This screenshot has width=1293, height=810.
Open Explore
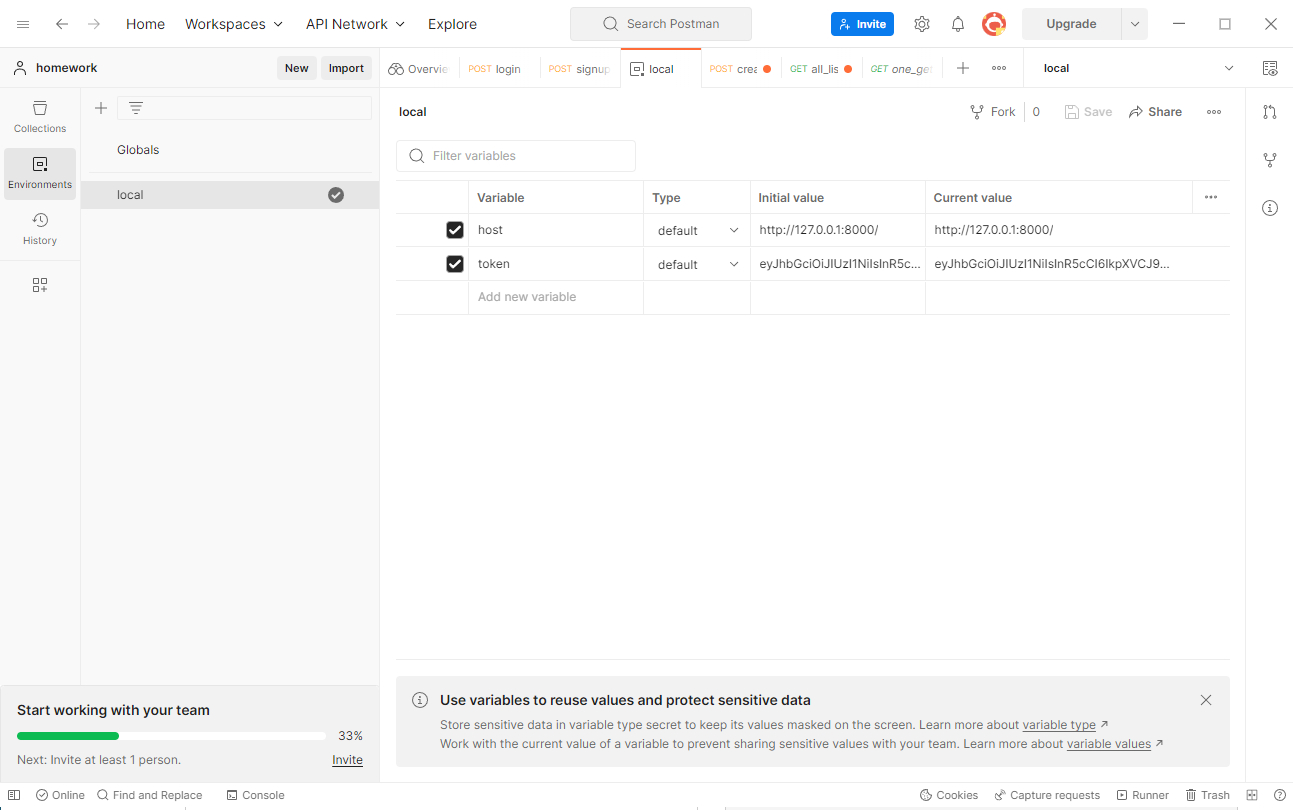pos(452,24)
